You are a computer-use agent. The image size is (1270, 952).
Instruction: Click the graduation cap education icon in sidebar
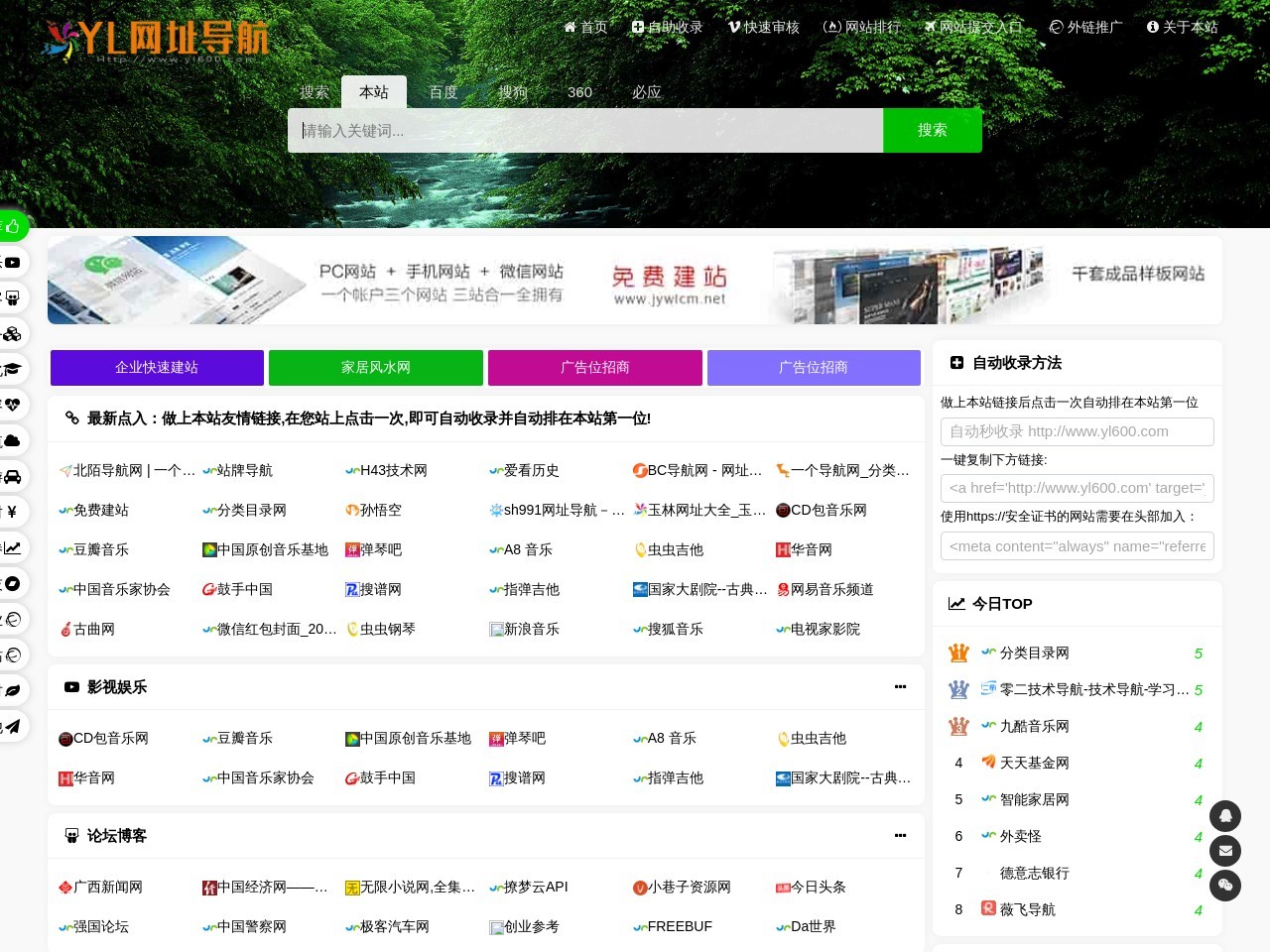coord(13,367)
